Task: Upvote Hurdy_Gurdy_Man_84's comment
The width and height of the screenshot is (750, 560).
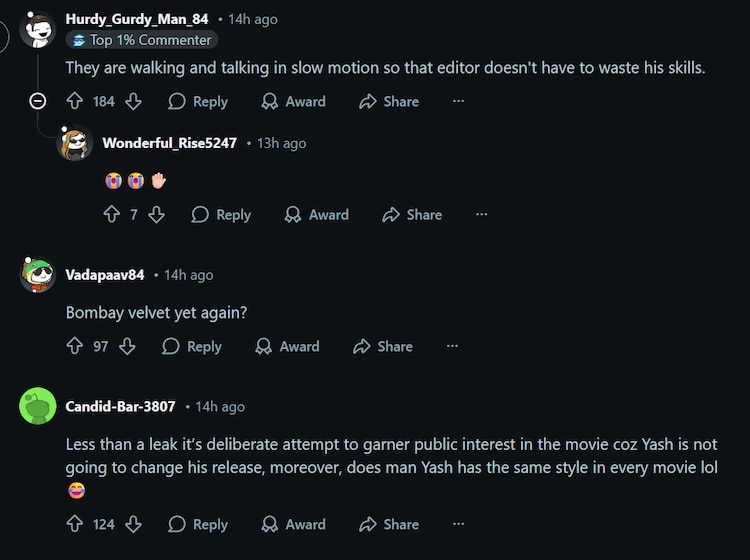Action: click(74, 101)
